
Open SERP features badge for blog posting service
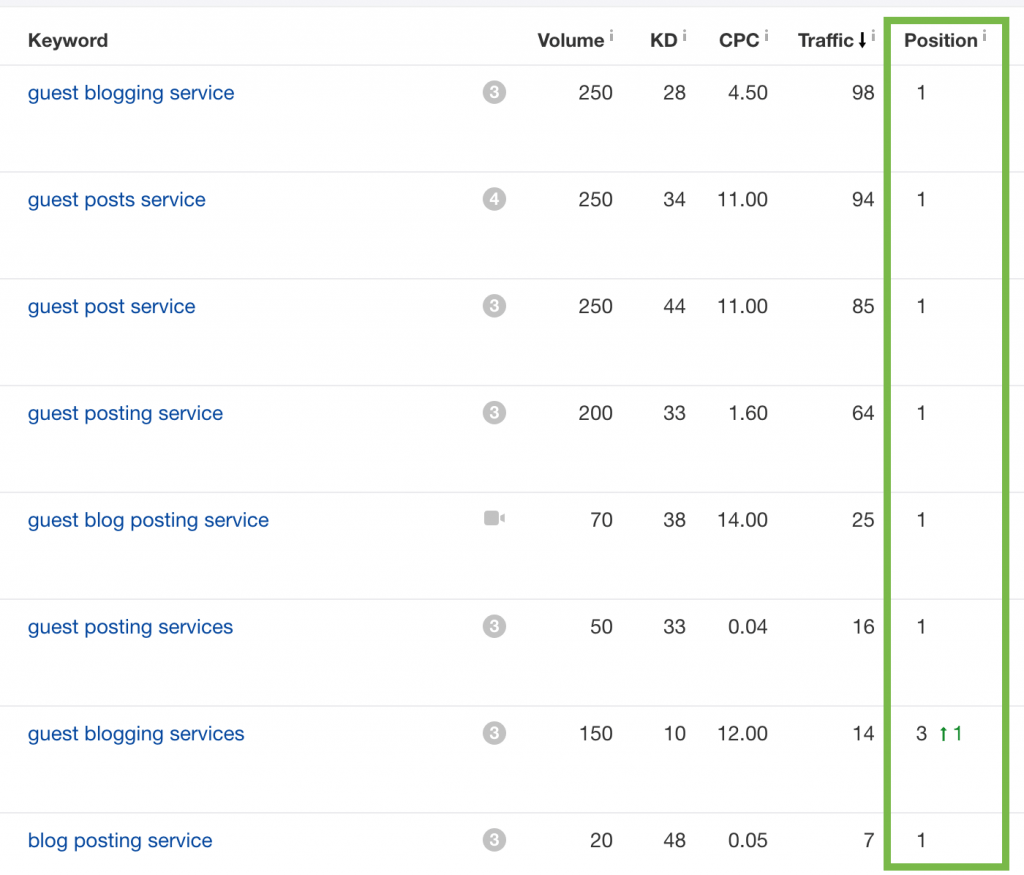coord(494,840)
